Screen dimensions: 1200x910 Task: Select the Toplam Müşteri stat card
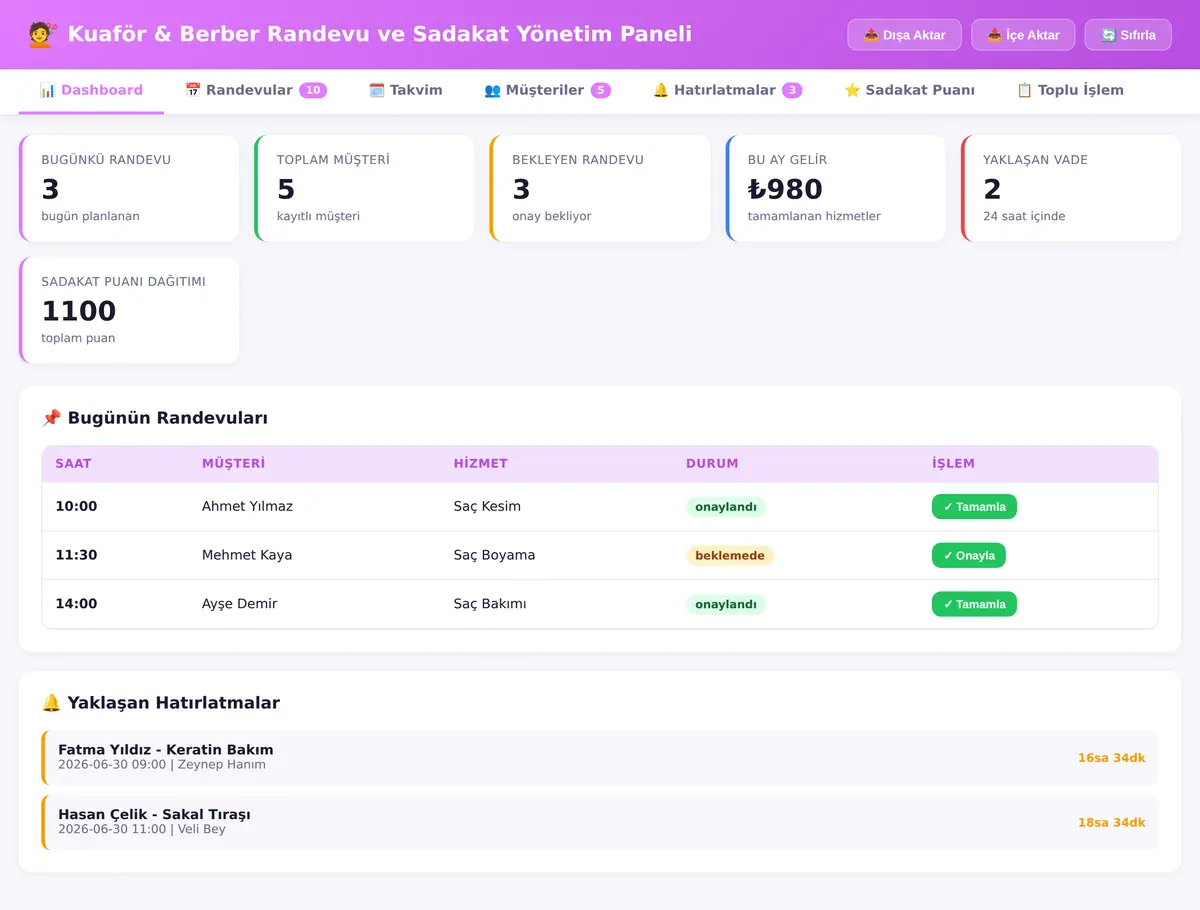click(364, 188)
